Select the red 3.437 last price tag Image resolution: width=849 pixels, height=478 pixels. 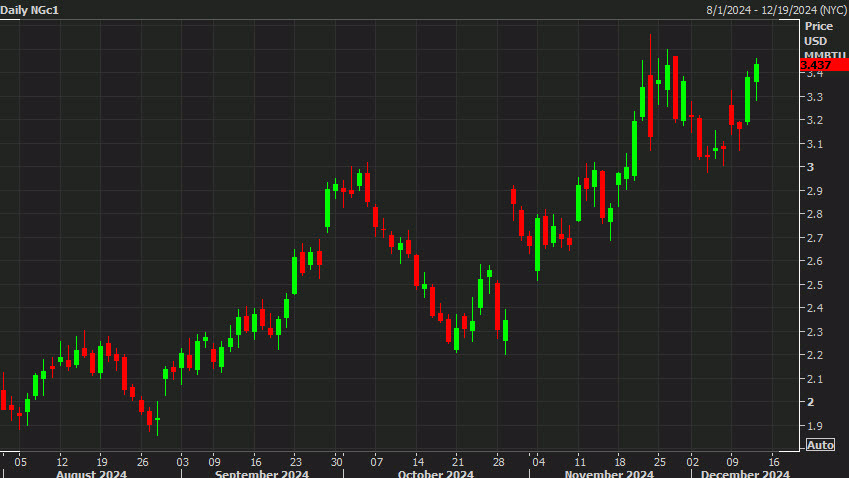[822, 65]
